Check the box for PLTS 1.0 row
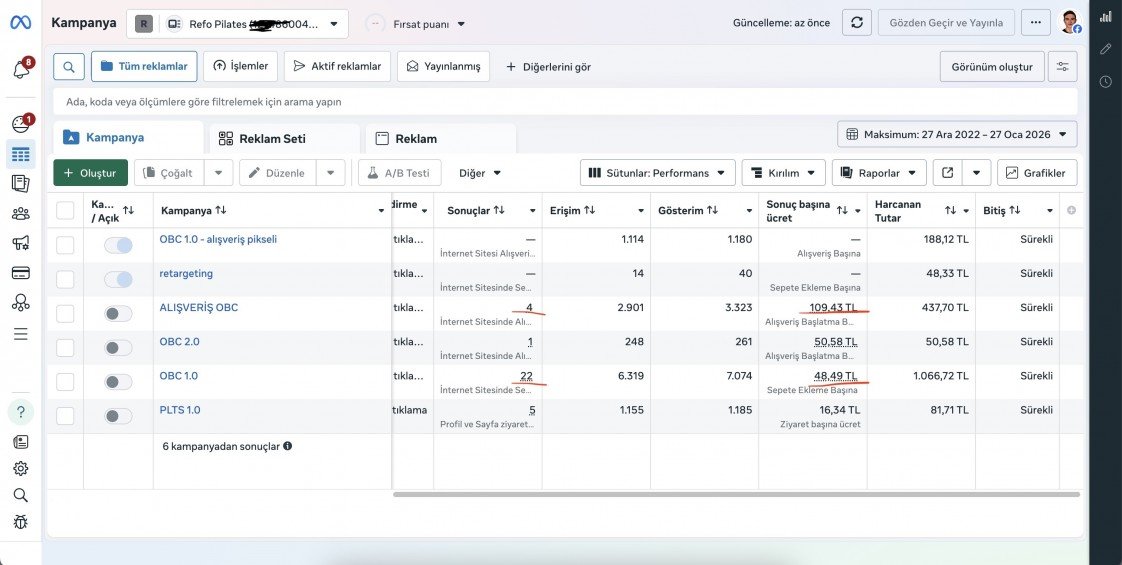This screenshot has width=1122, height=565. click(65, 416)
